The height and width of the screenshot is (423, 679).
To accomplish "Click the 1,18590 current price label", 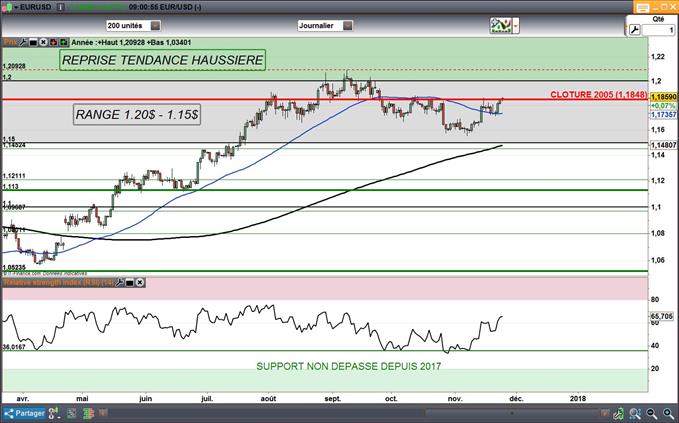I will click(x=663, y=98).
